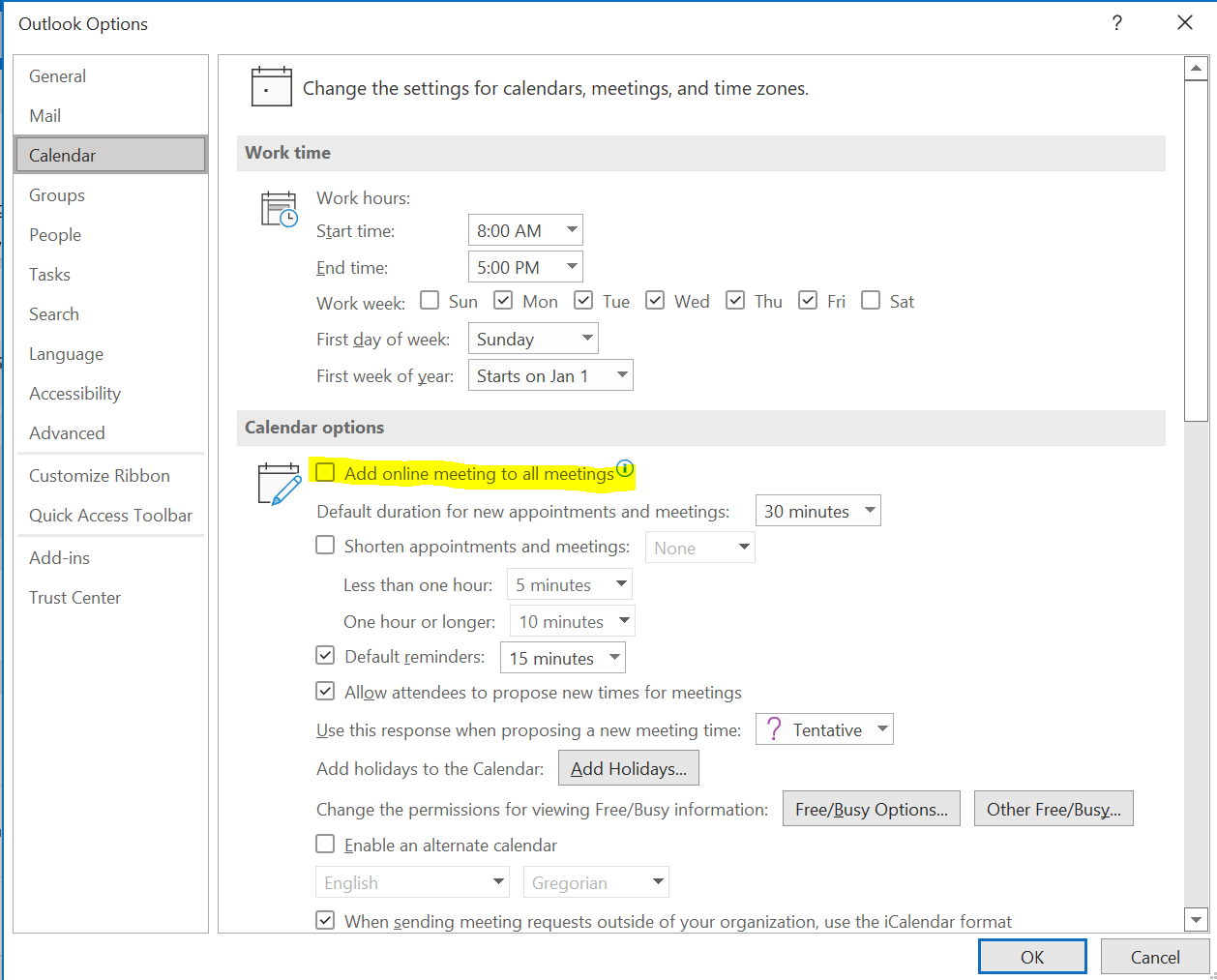This screenshot has width=1217, height=980.
Task: Click the Add Holidays button
Action: click(x=629, y=768)
